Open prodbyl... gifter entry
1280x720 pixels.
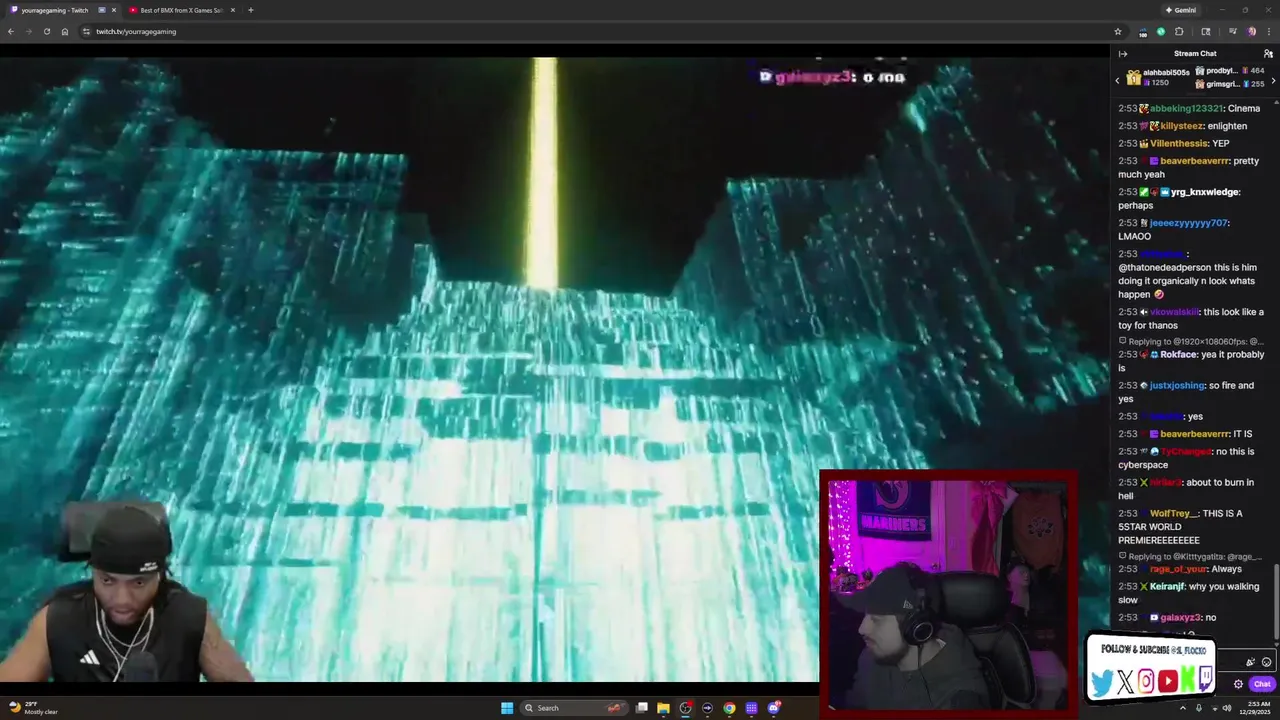(1230, 71)
